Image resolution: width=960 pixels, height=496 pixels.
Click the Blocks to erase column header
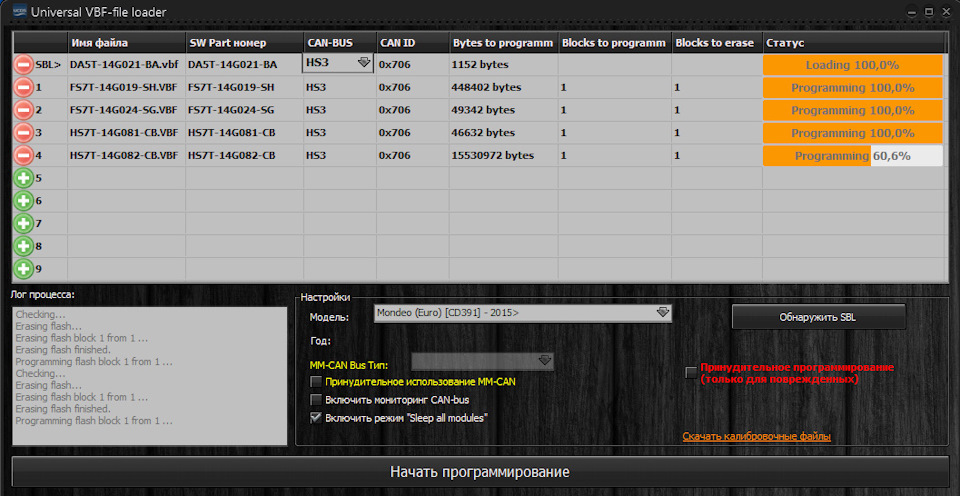coord(717,43)
